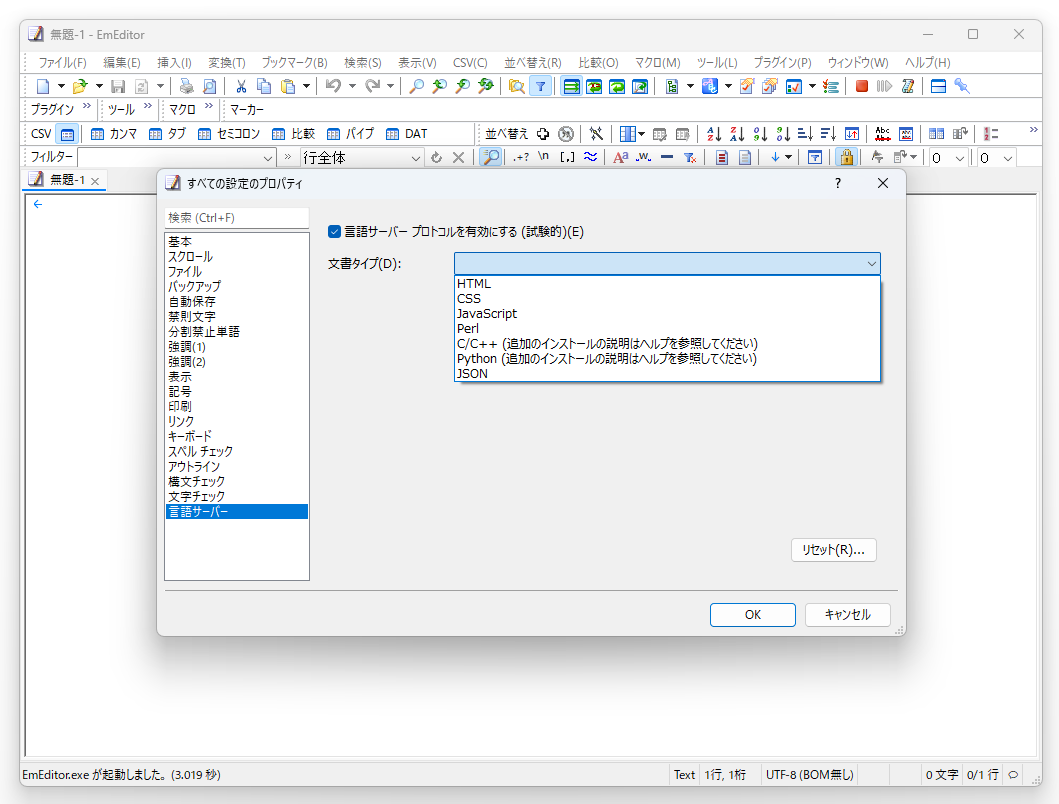This screenshot has width=1059, height=804.
Task: Click OK to confirm the settings
Action: pos(752,614)
